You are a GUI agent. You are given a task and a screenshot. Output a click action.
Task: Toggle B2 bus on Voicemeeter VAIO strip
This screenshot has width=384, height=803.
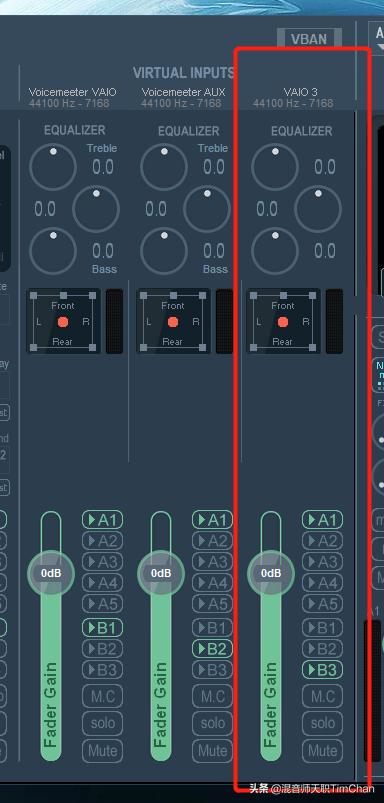pos(102,649)
